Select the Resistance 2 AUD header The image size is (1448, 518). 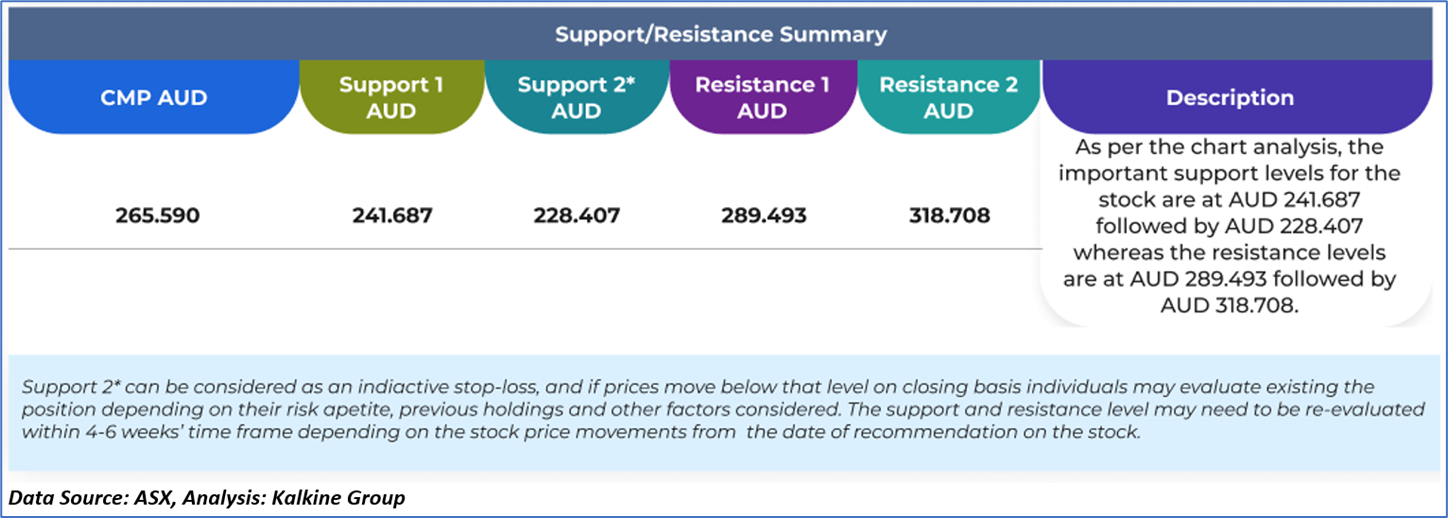[x=948, y=98]
